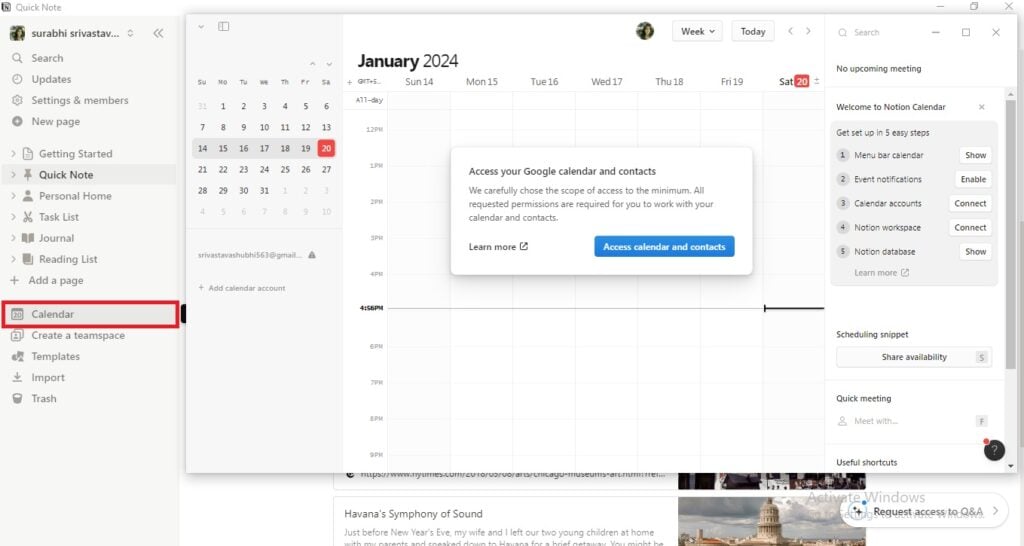This screenshot has height=546, width=1024.
Task: Click the Sat 20 column header
Action: [x=793, y=82]
